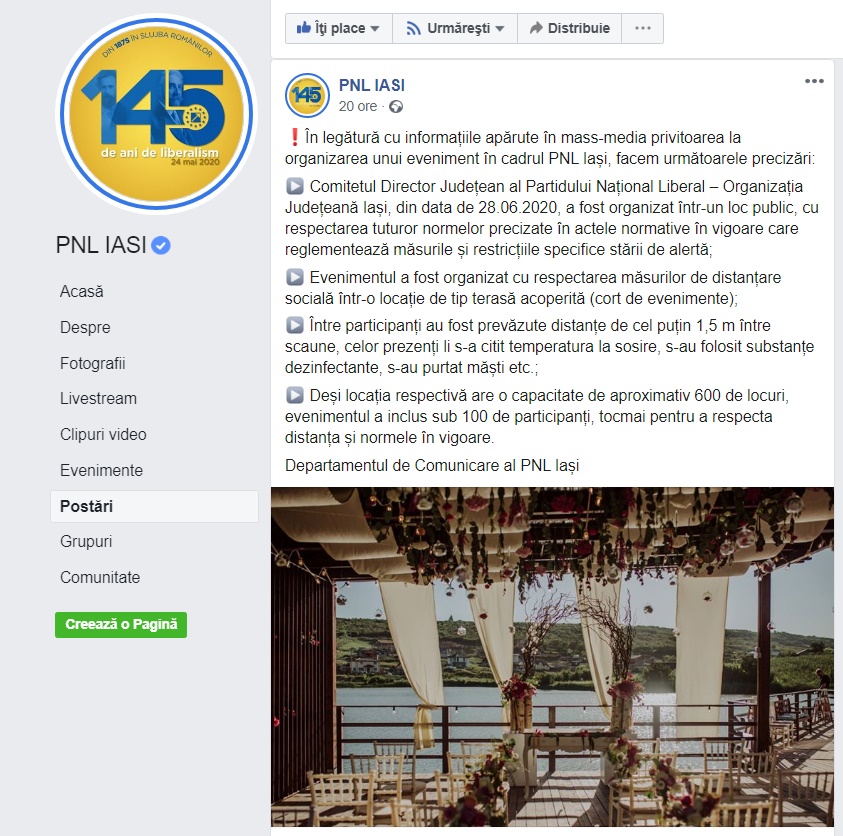
Task: Go to the Fotografii section
Action: pos(92,363)
